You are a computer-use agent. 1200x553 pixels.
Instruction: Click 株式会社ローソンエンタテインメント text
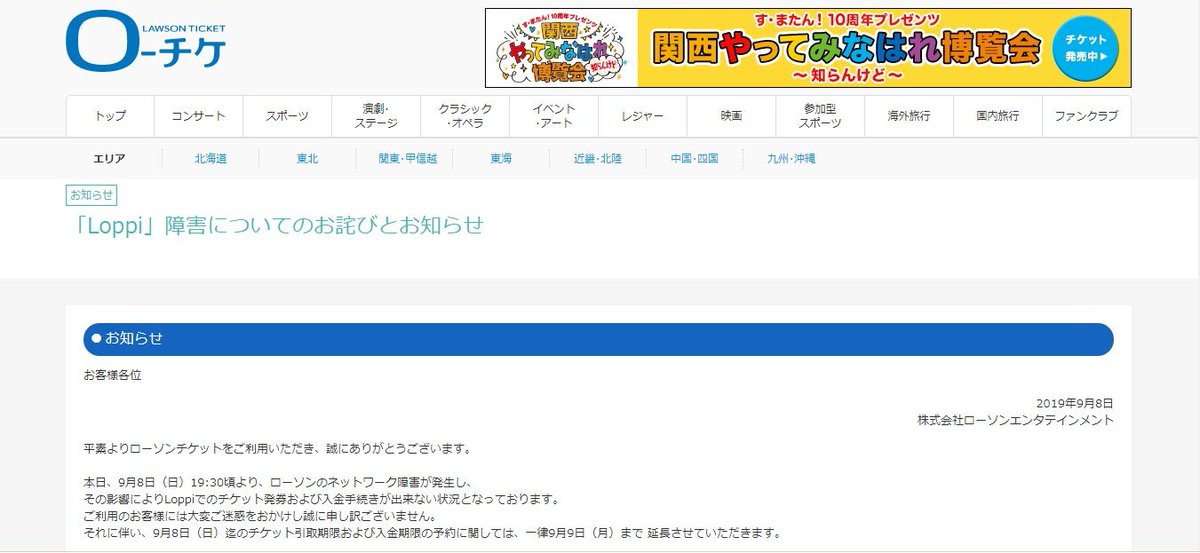pos(1015,420)
